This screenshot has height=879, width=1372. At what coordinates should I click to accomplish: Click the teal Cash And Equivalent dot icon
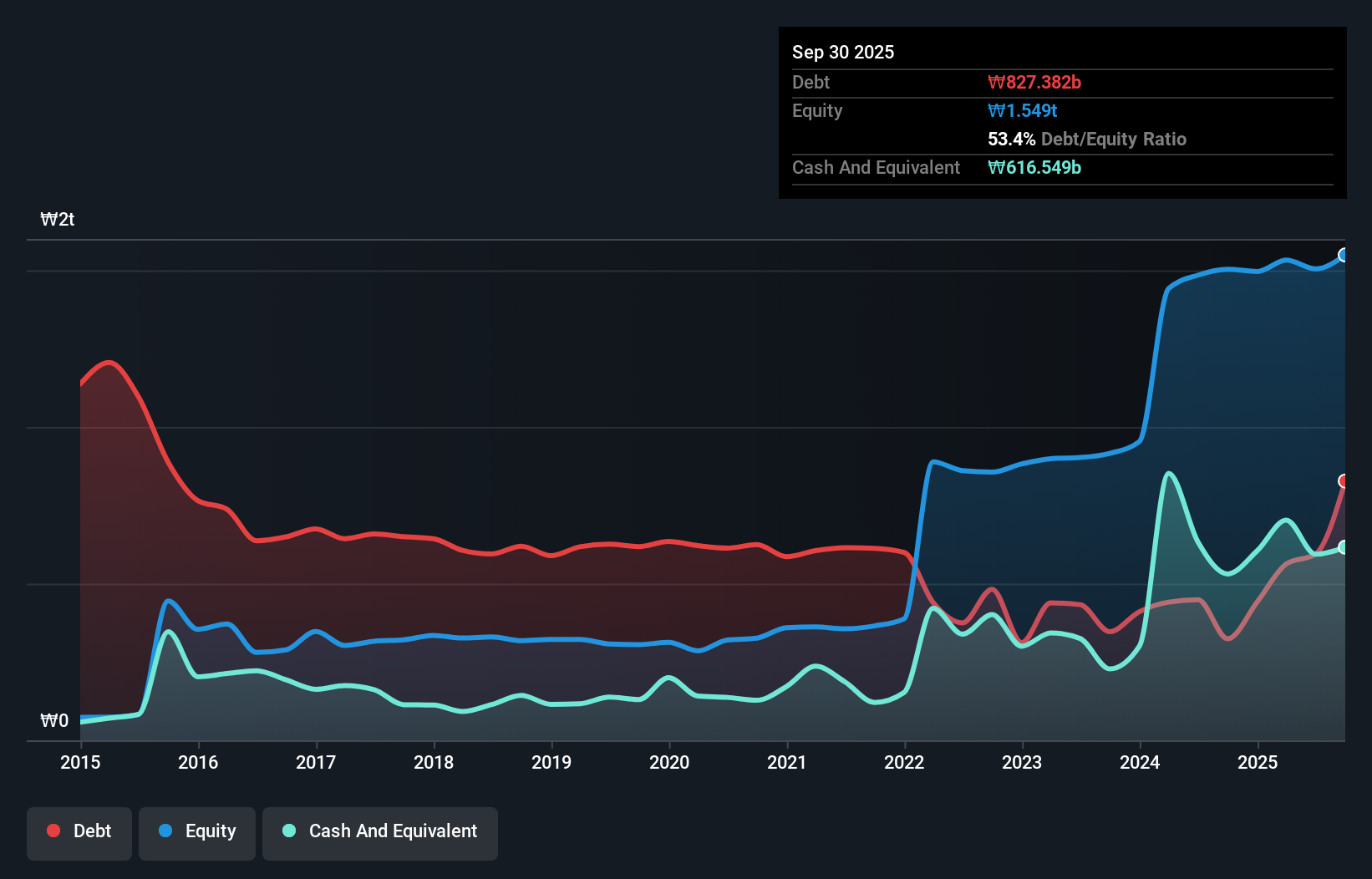point(288,831)
